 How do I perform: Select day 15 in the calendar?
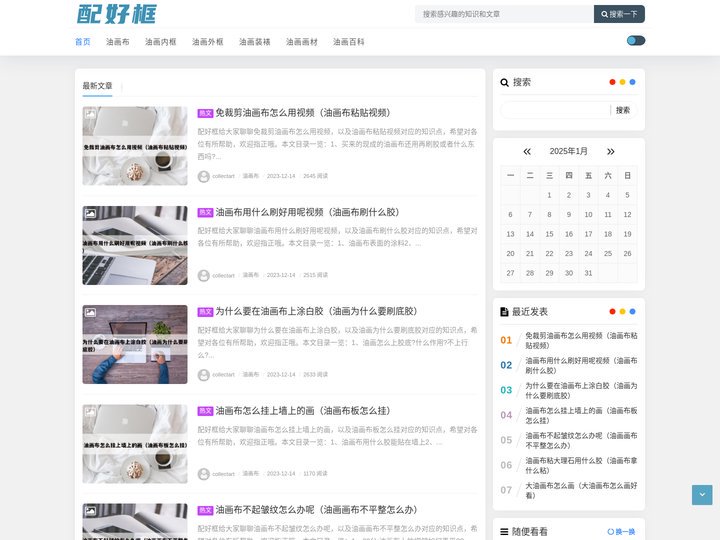point(549,234)
